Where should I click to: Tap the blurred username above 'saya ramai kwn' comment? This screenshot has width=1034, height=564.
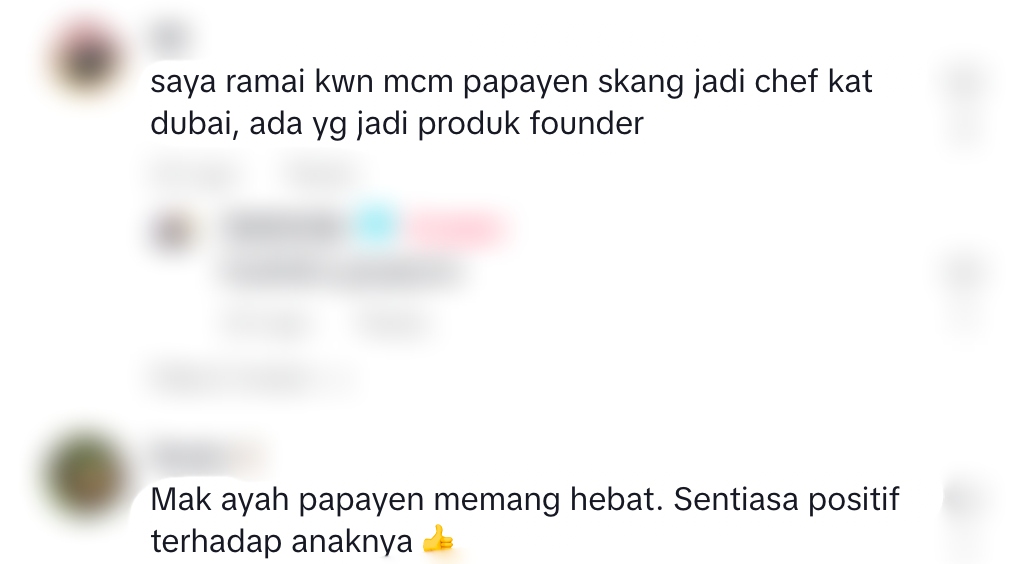pyautogui.click(x=171, y=37)
